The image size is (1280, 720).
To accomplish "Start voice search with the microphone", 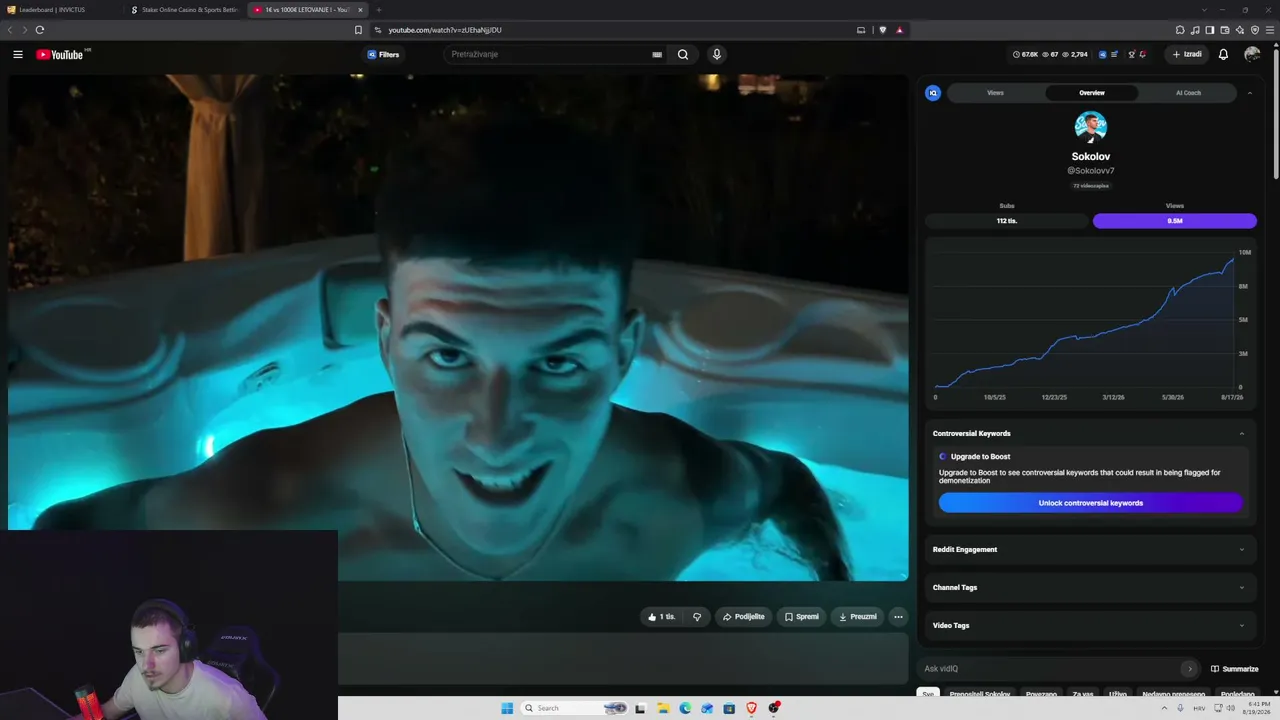I will point(716,54).
